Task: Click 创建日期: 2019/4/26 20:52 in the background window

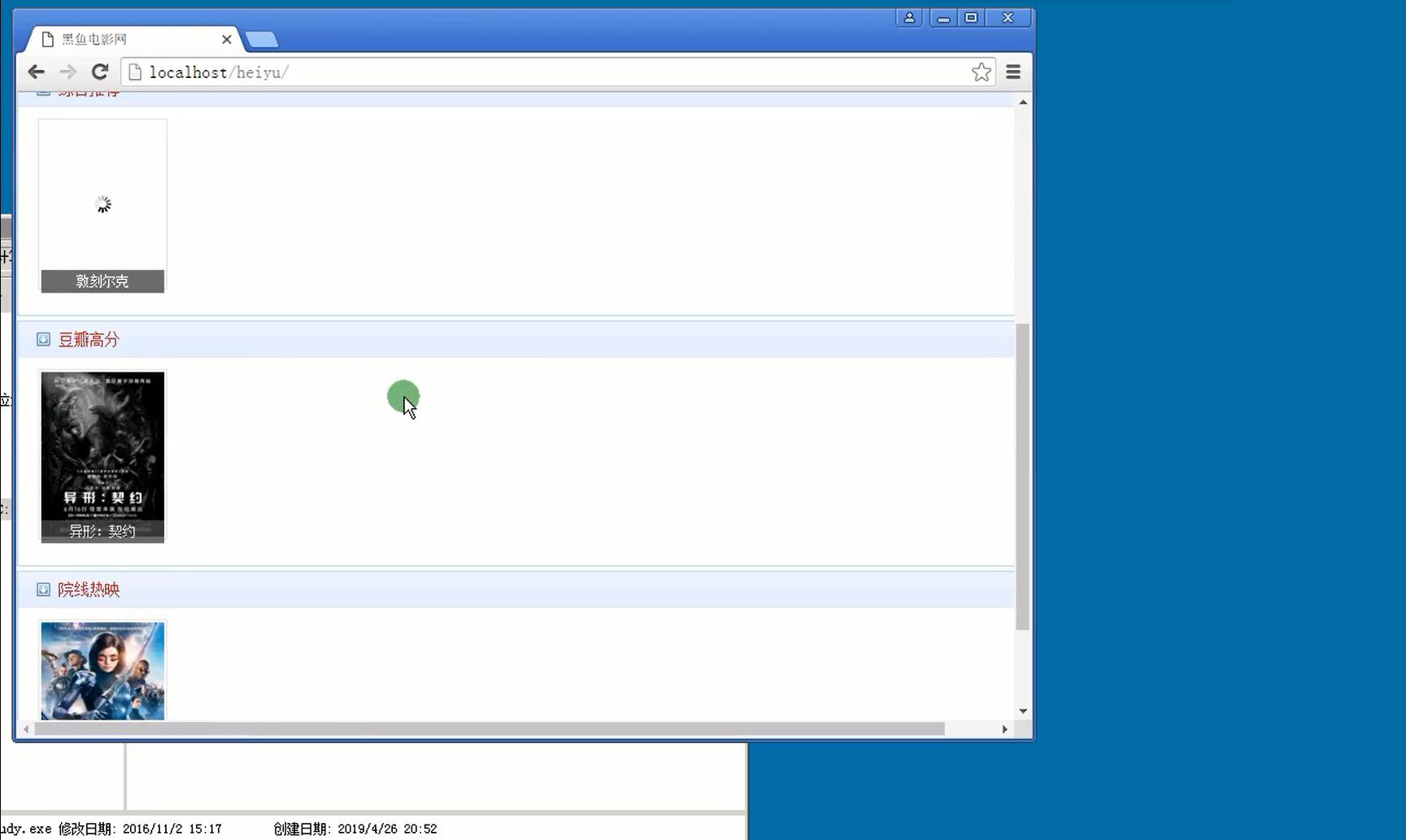Action: click(x=355, y=829)
